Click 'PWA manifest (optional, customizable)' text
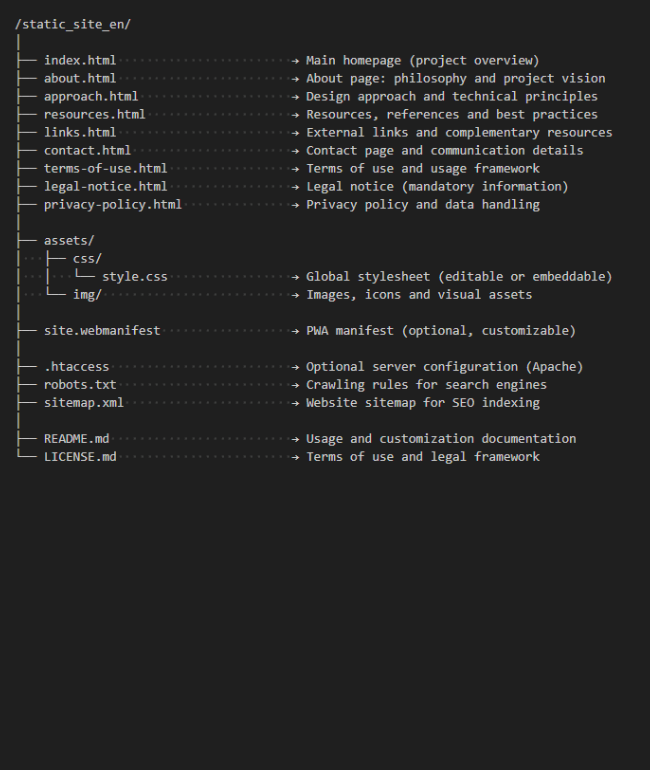Screen dimensions: 650x770 click(441, 330)
